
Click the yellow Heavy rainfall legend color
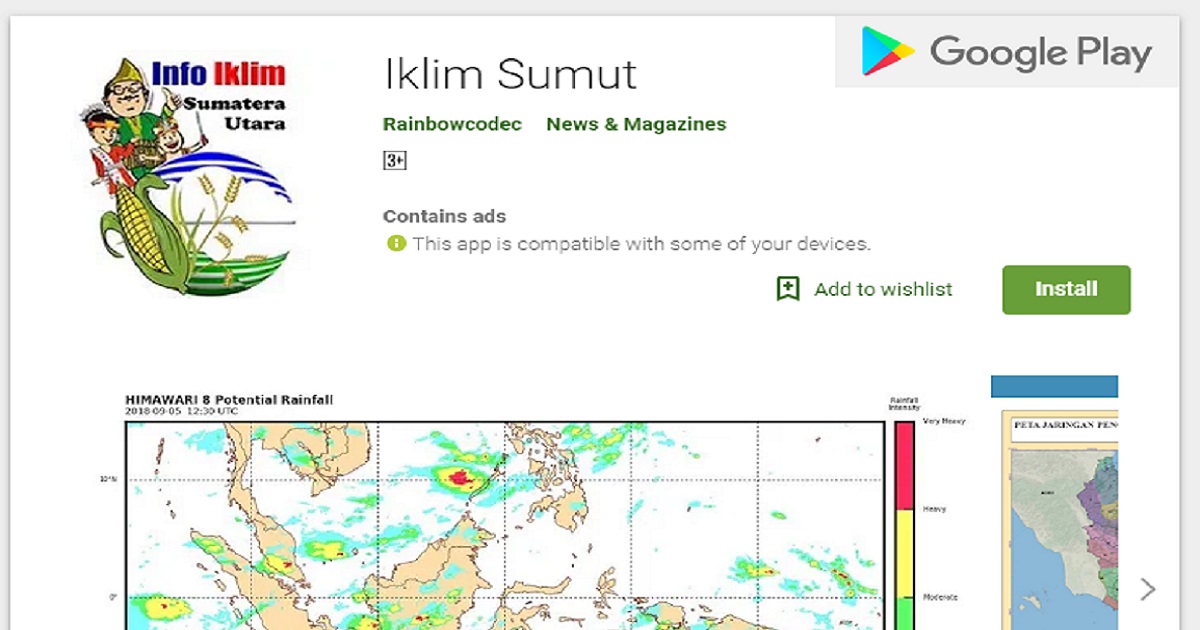904,554
